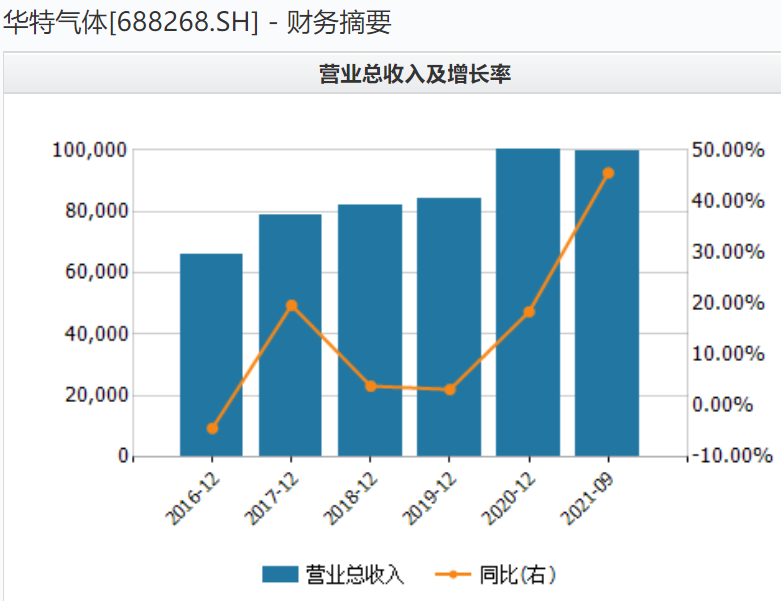Screen dimensions: 781x601
Task: Click the 2017-12 x-axis label
Action: tap(272, 498)
